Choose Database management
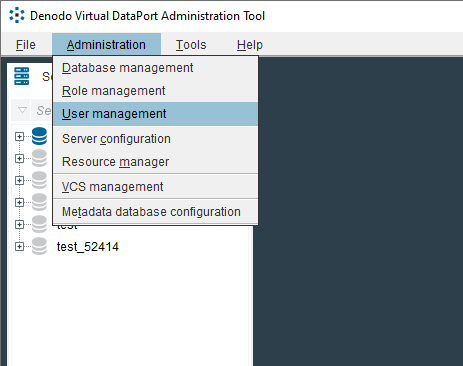463x366 pixels. tap(155, 68)
